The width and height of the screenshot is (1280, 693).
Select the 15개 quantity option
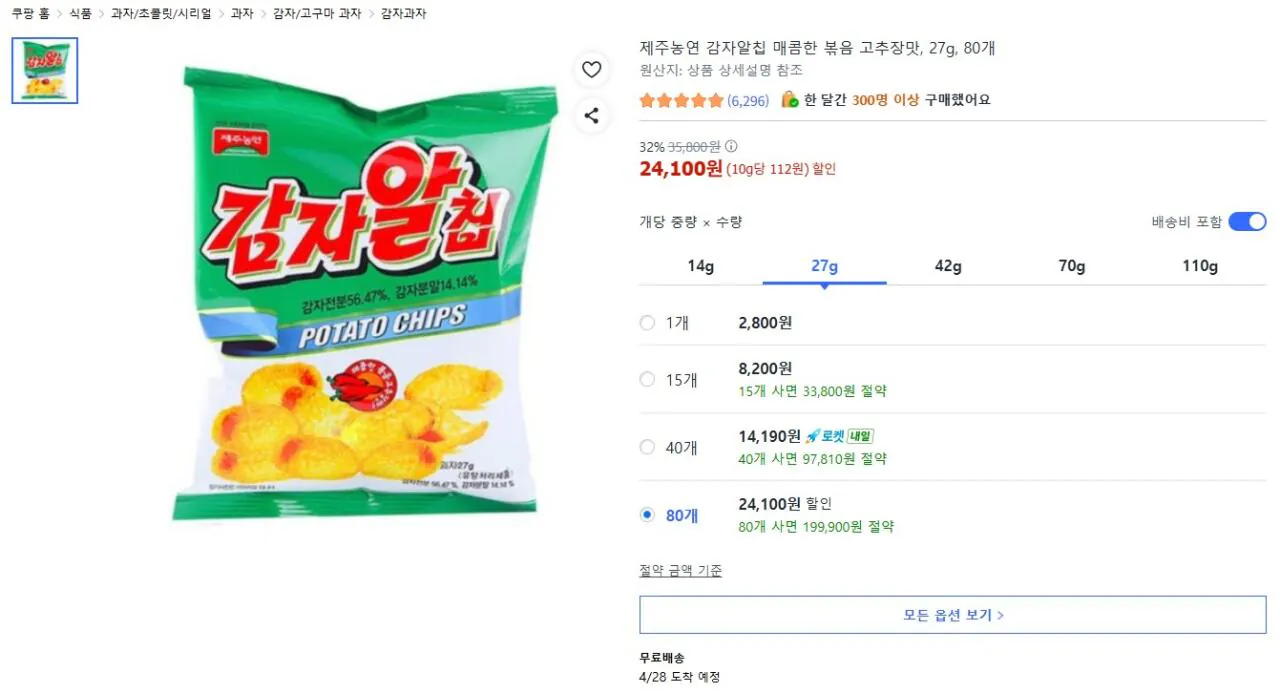click(647, 379)
